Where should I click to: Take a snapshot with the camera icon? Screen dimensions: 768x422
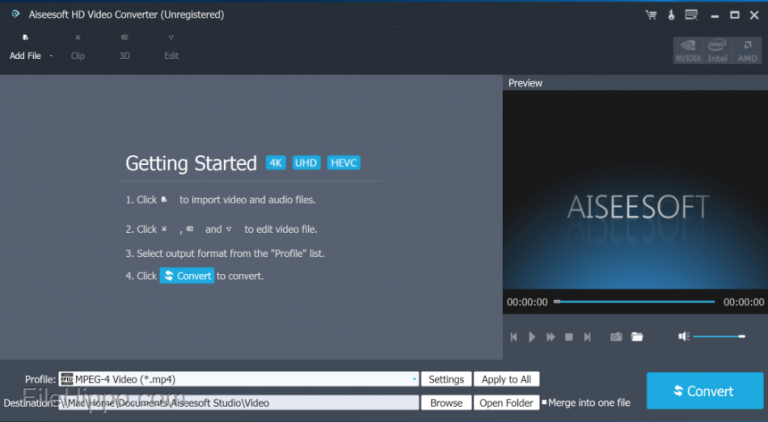click(616, 337)
